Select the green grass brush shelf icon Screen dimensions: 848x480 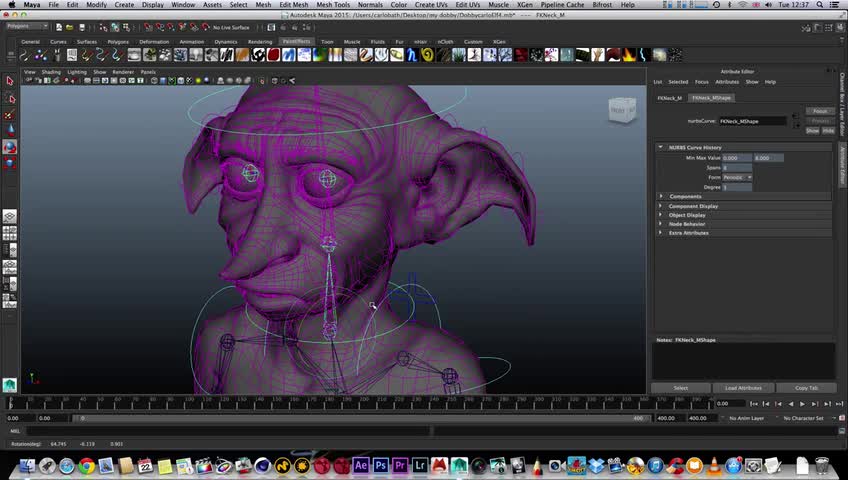pos(458,55)
